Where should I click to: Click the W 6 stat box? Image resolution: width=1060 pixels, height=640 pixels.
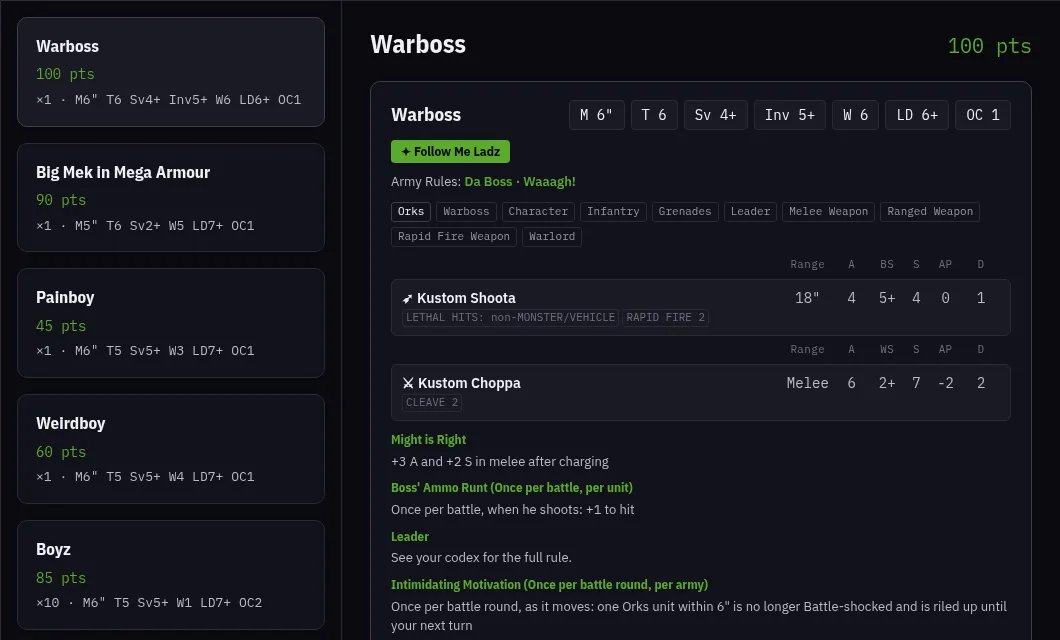click(855, 115)
